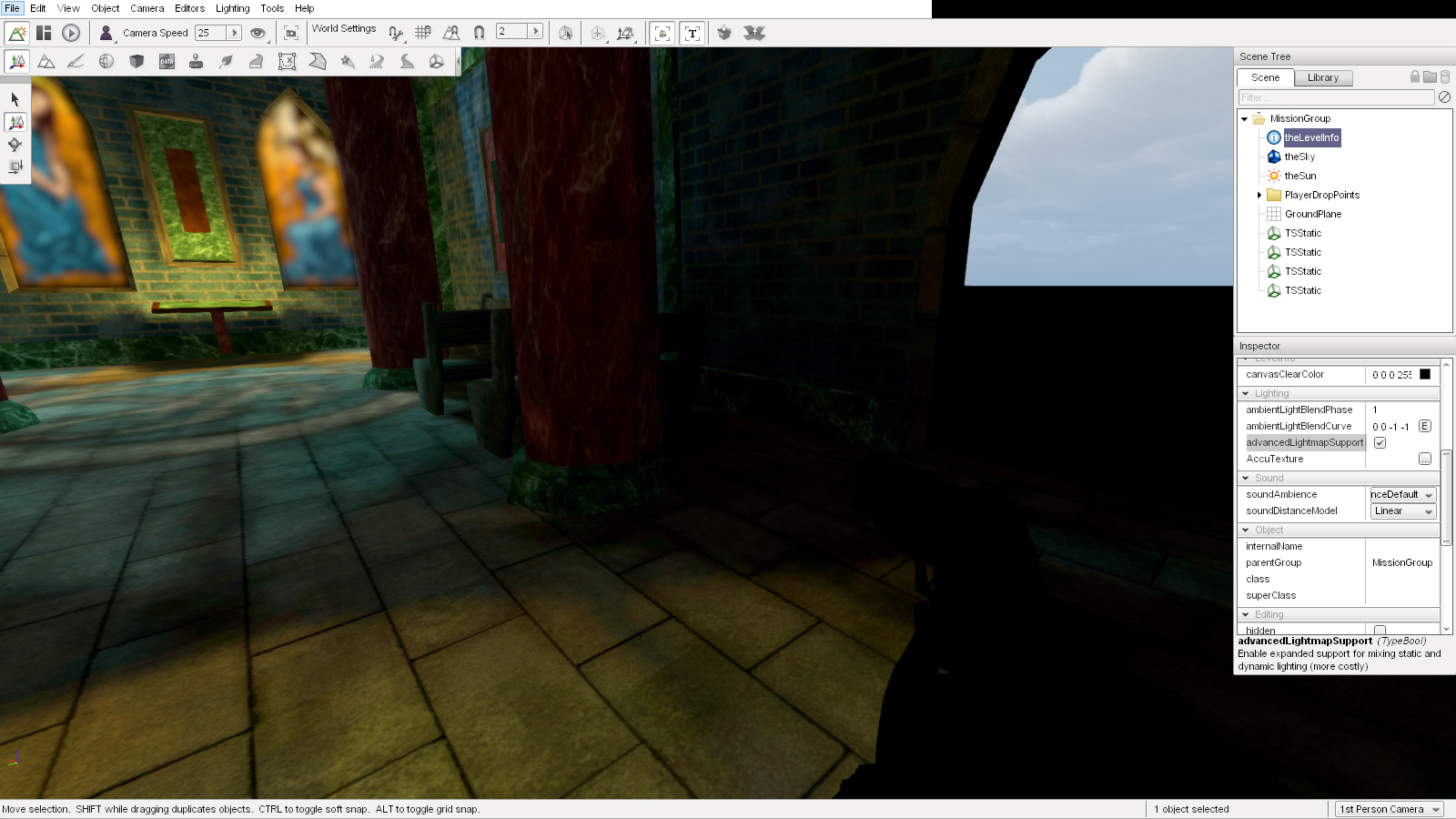Viewport: 1456px width, 819px height.
Task: Open the snap options magnet-wrench icon
Action: 396,33
